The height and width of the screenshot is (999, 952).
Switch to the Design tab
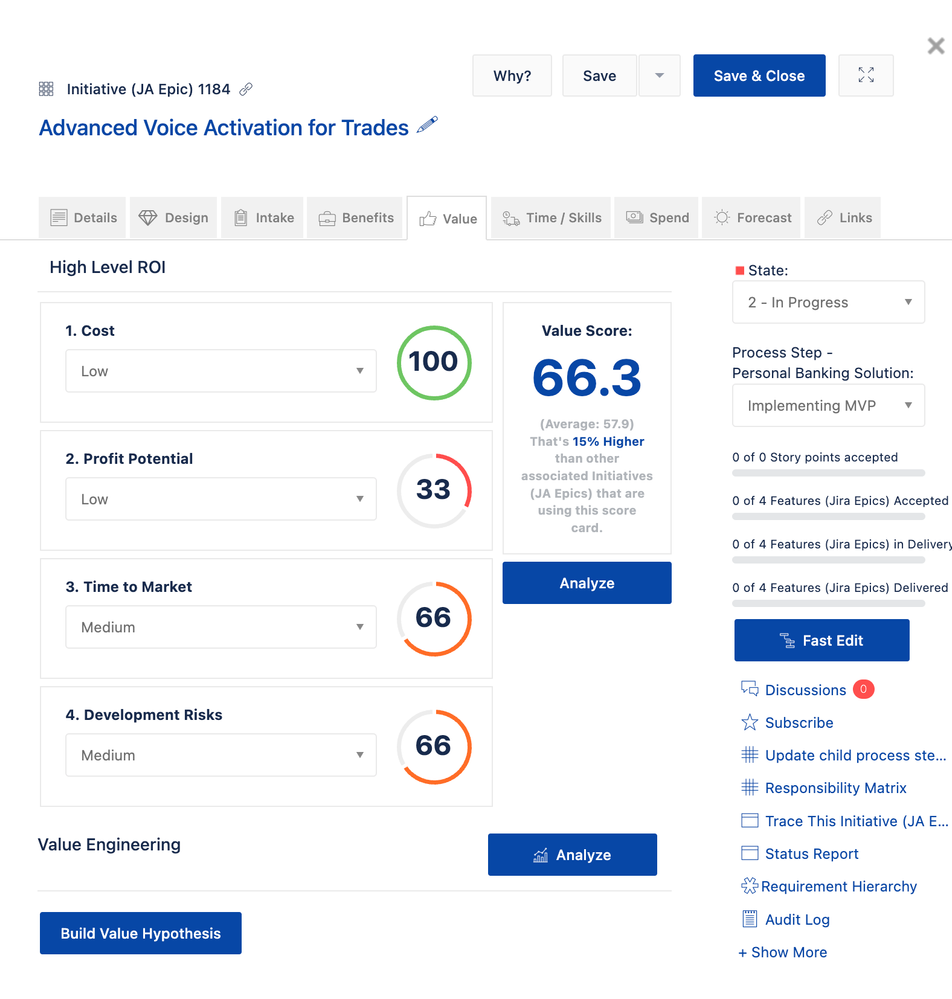point(173,218)
